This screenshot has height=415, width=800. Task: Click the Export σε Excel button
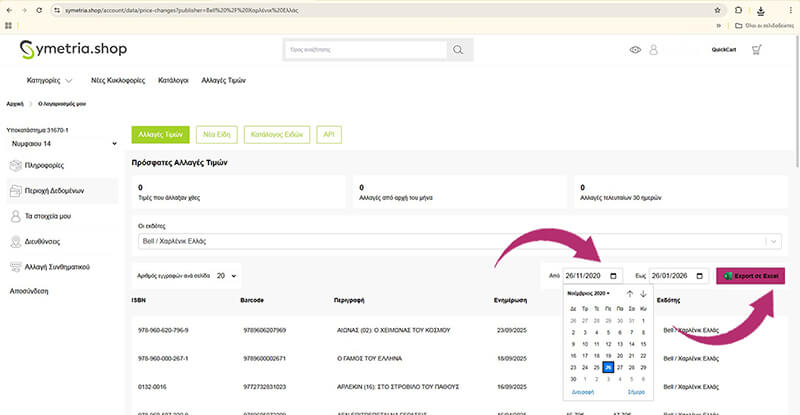tap(750, 275)
